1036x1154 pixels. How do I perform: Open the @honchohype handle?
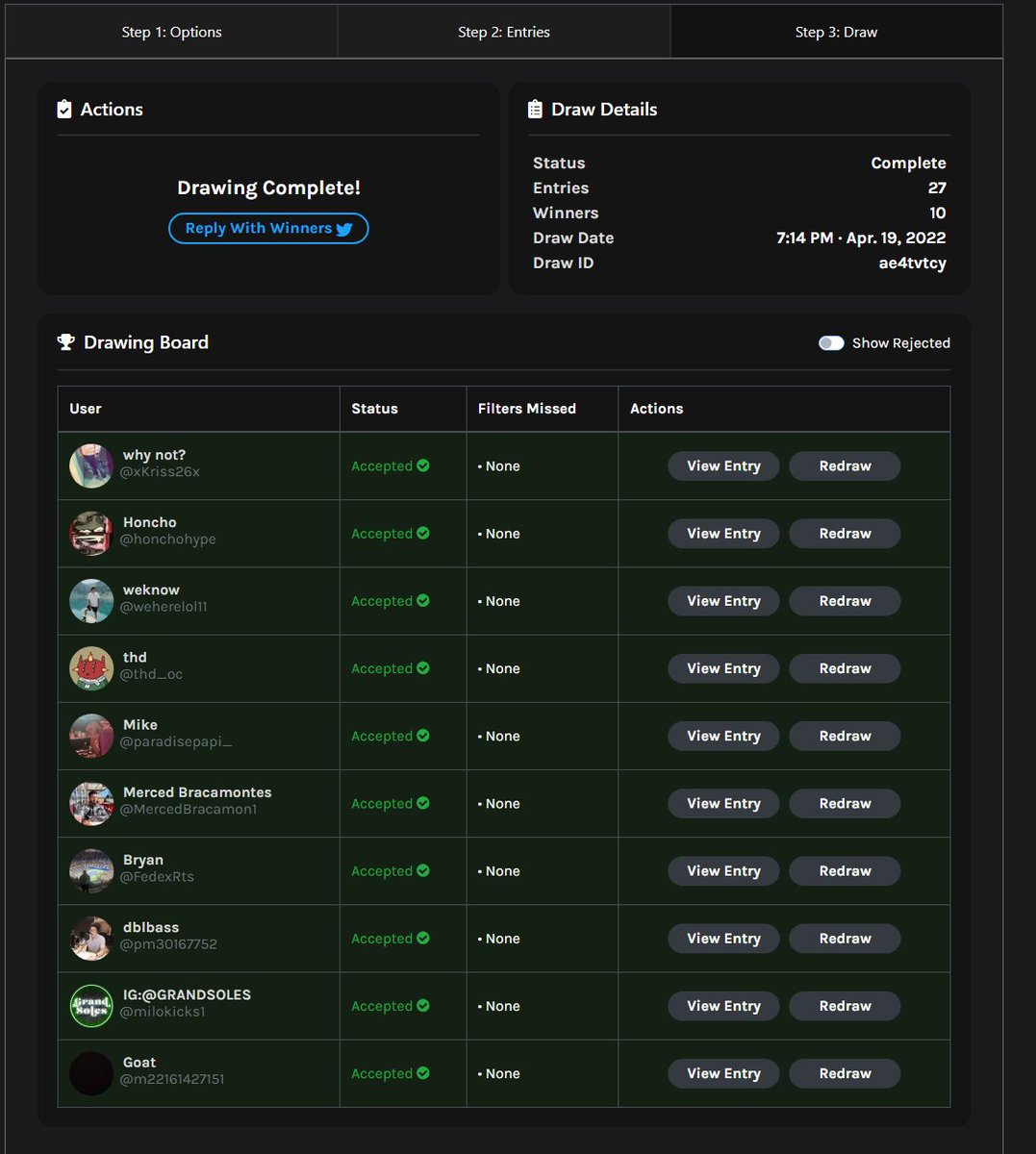coord(168,539)
